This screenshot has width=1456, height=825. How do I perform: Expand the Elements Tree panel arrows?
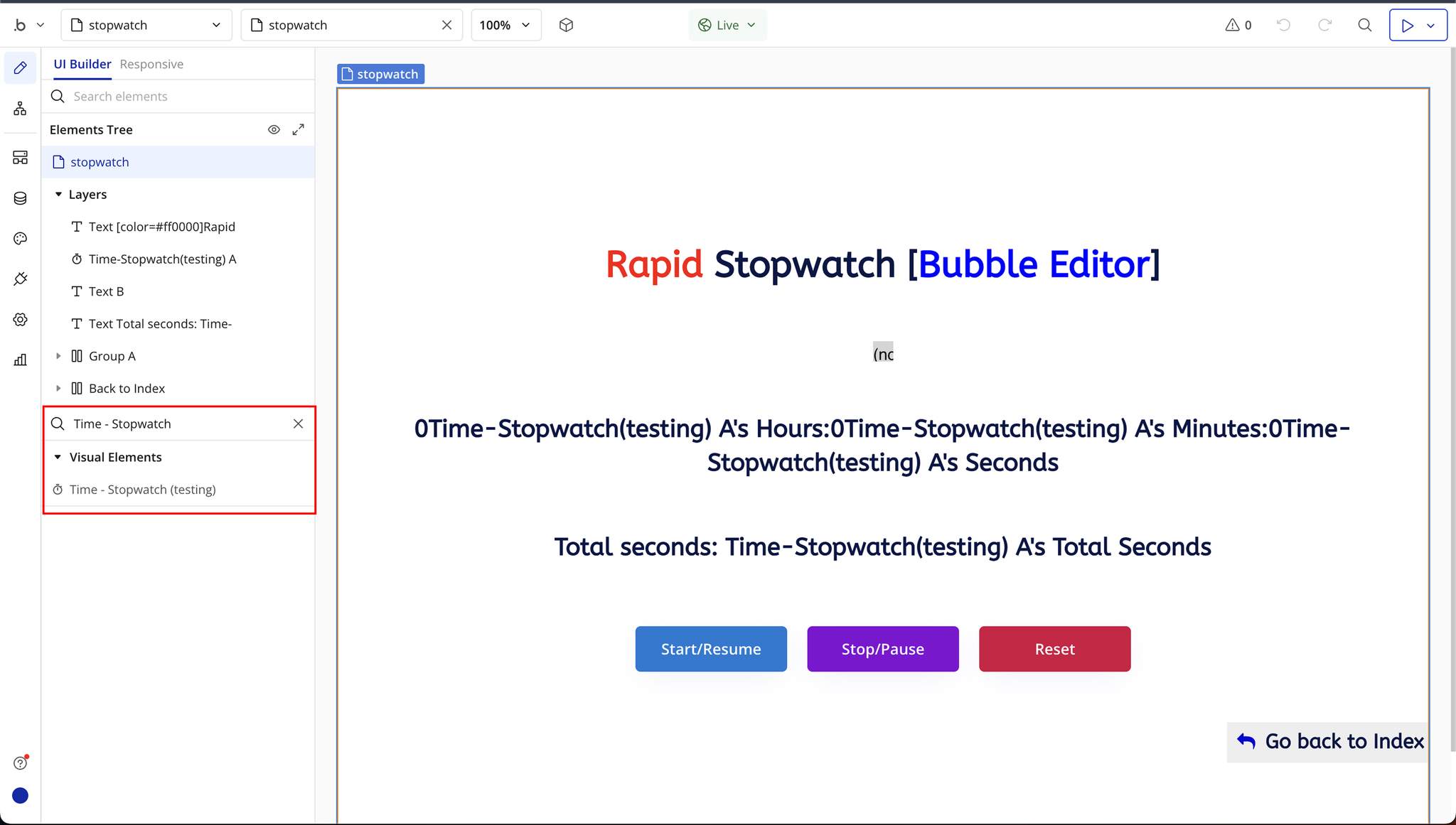[299, 129]
